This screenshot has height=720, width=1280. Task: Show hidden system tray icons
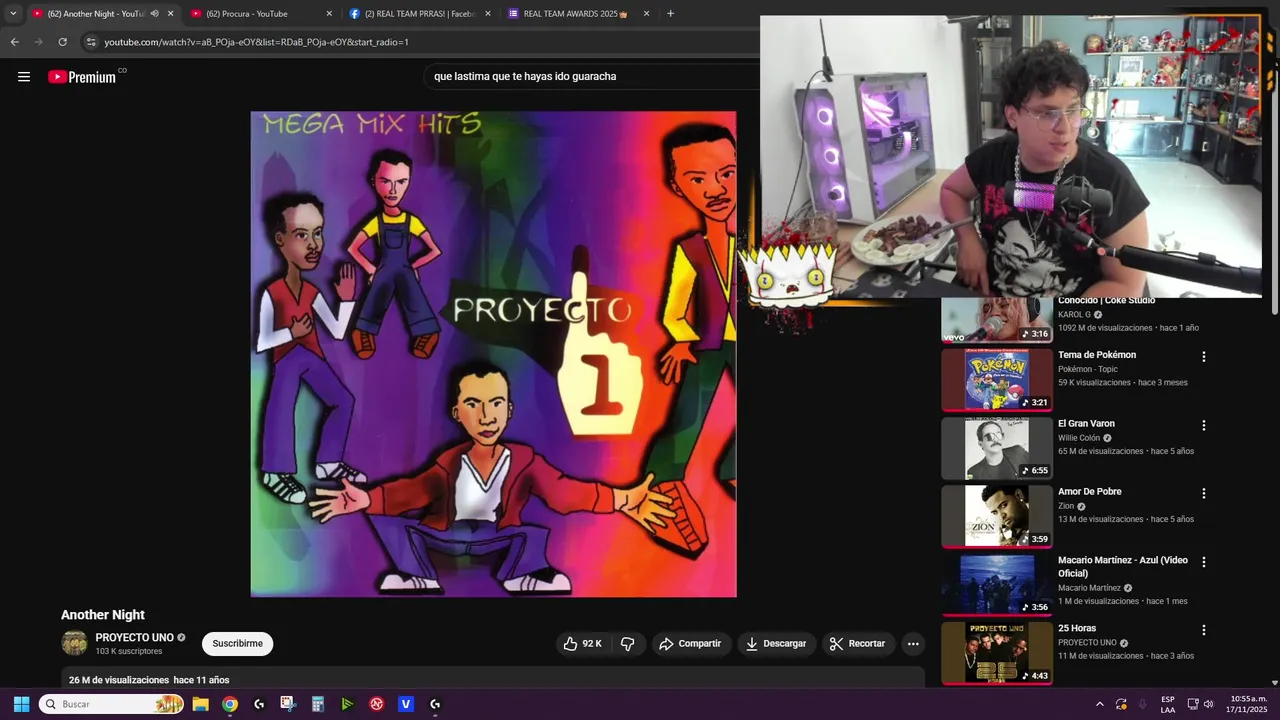pos(1099,704)
